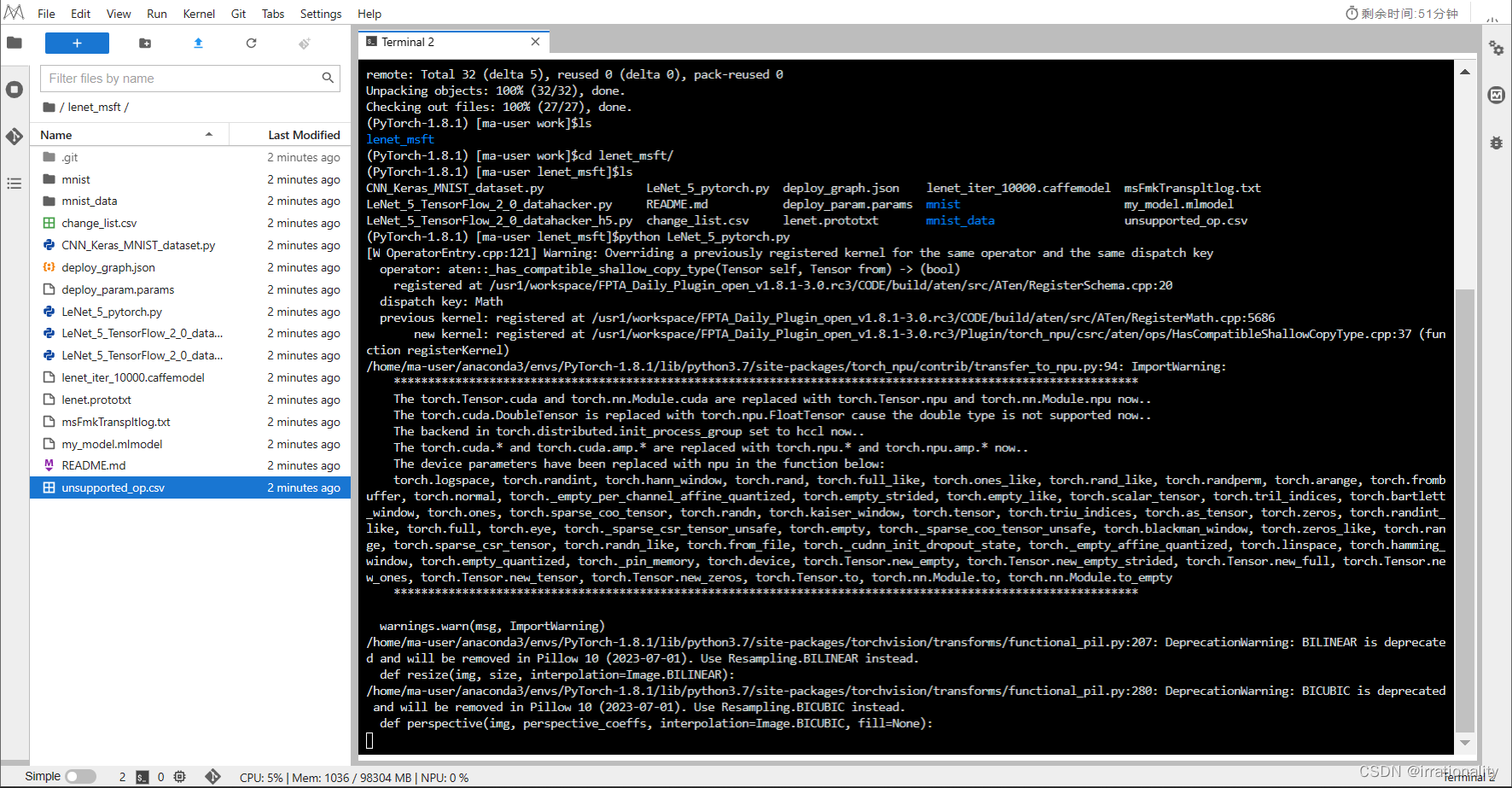Viewport: 1512px width, 788px height.
Task: Click the JupyterLab logo icon
Action: [x=15, y=13]
